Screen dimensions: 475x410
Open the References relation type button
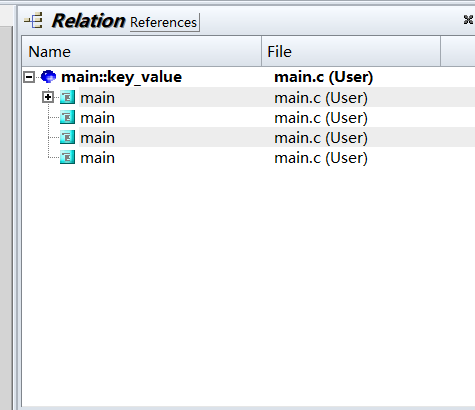pyautogui.click(x=164, y=22)
